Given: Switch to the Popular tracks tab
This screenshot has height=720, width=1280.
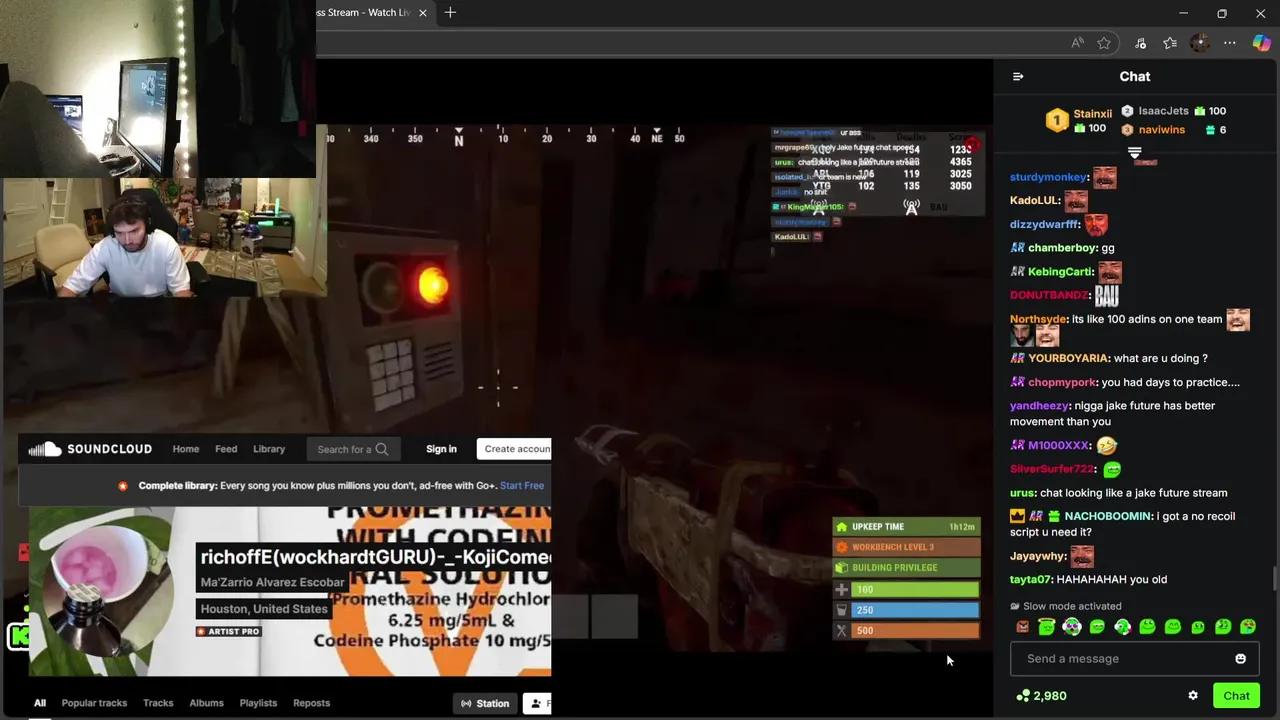Looking at the screenshot, I should pyautogui.click(x=94, y=703).
